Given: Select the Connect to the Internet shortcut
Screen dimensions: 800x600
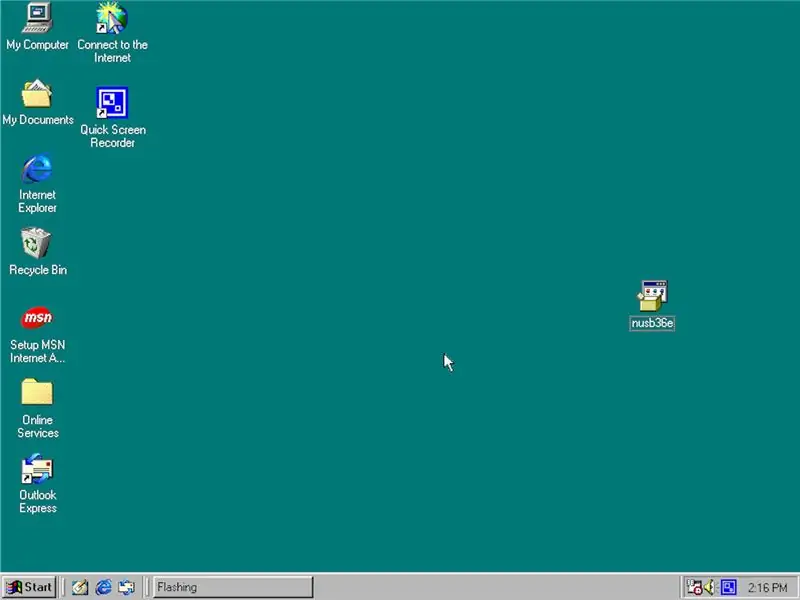Looking at the screenshot, I should click(112, 18).
